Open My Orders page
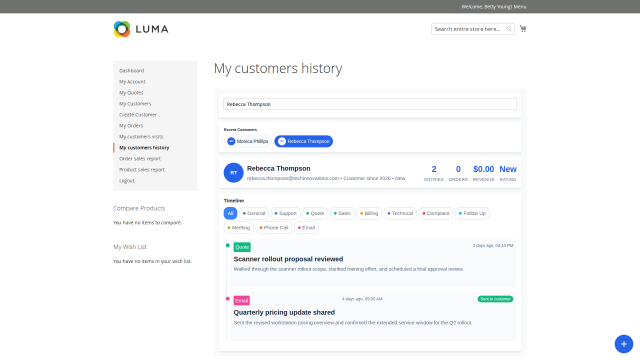This screenshot has width=640, height=360. tap(131, 126)
